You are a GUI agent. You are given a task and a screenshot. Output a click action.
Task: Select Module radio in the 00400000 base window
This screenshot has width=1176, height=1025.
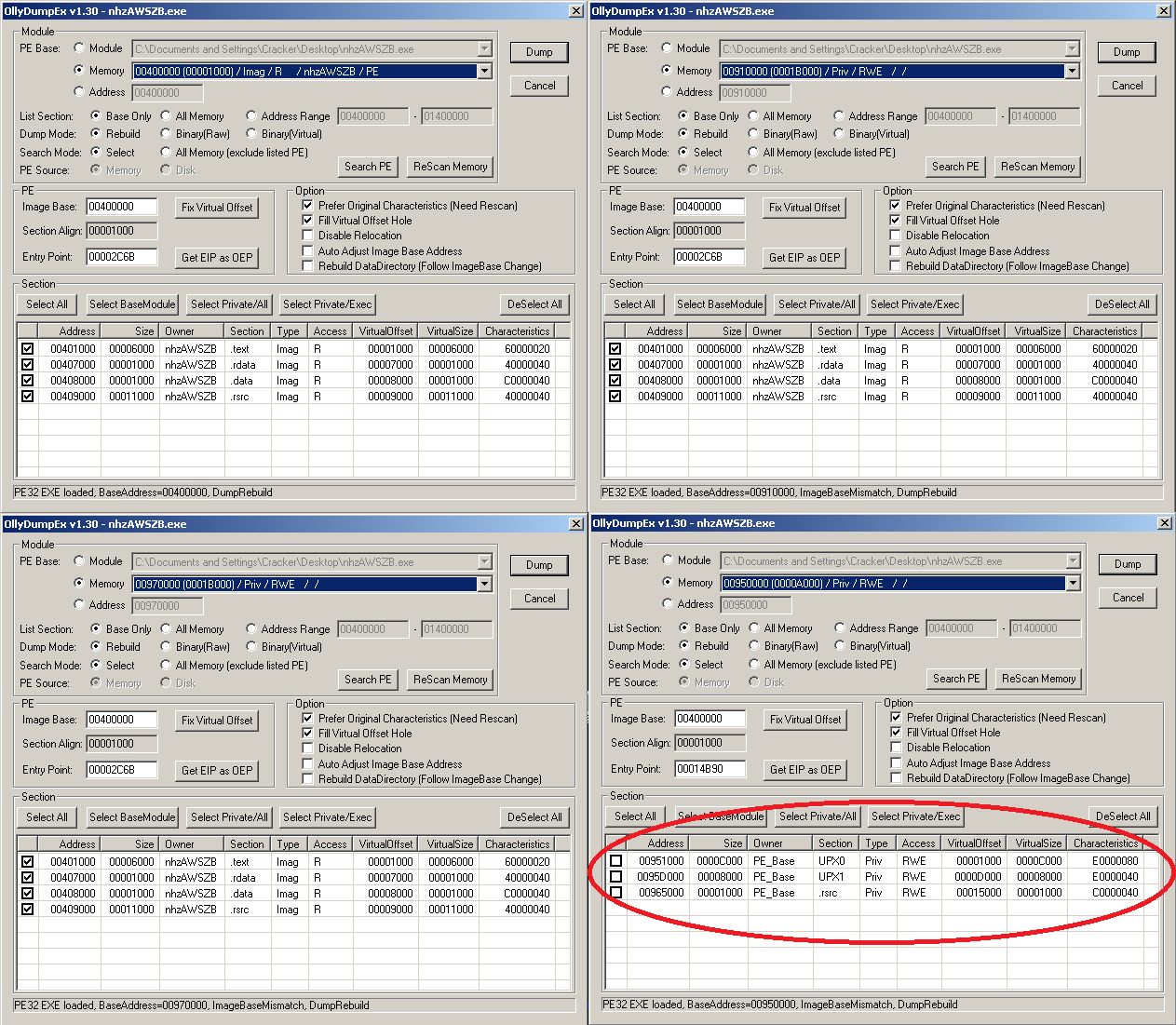79,48
